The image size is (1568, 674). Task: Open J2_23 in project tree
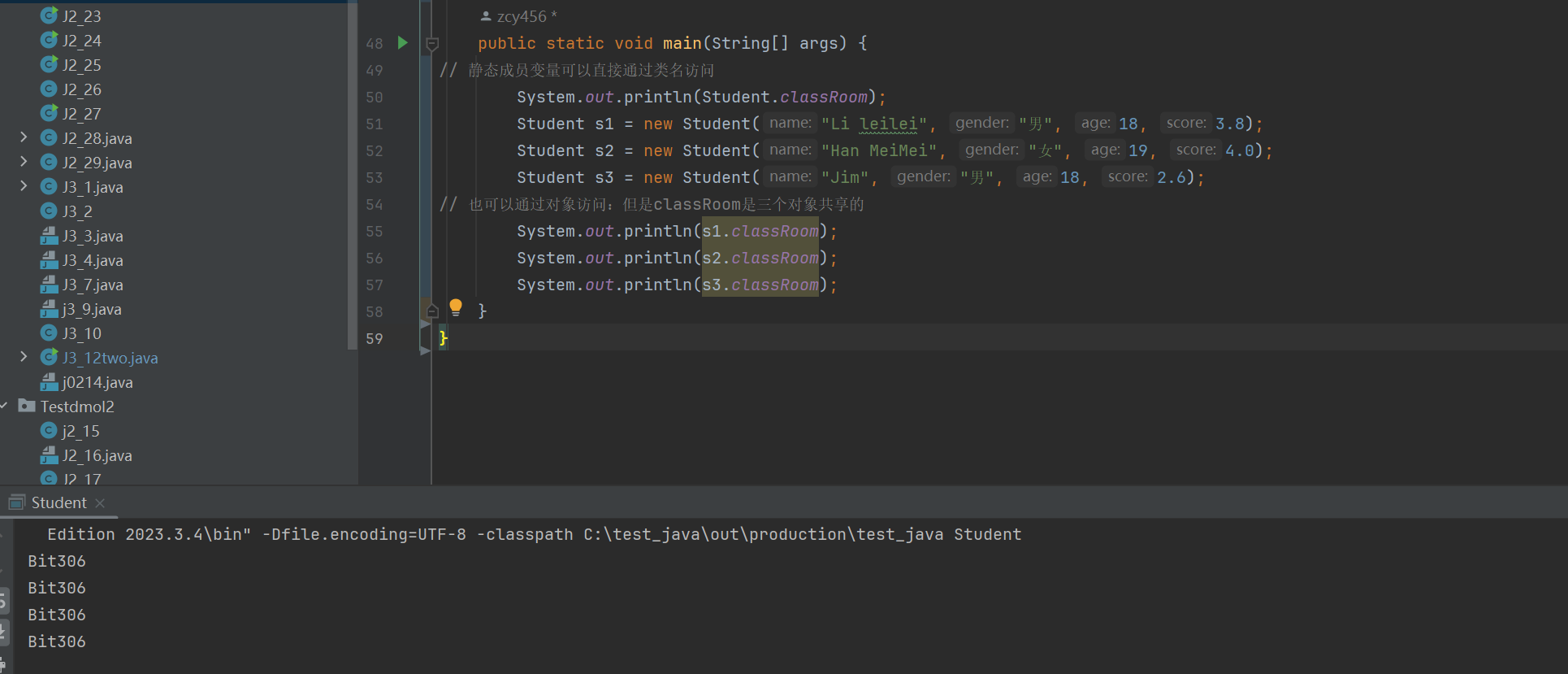(82, 16)
